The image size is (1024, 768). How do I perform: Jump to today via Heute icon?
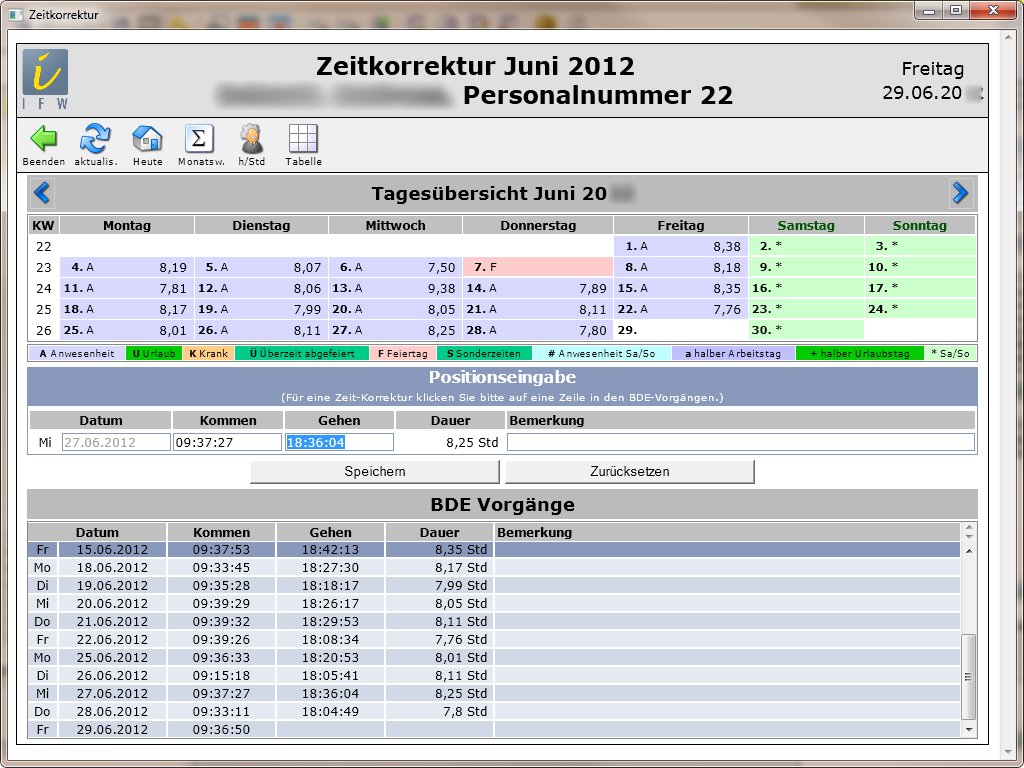pyautogui.click(x=148, y=139)
